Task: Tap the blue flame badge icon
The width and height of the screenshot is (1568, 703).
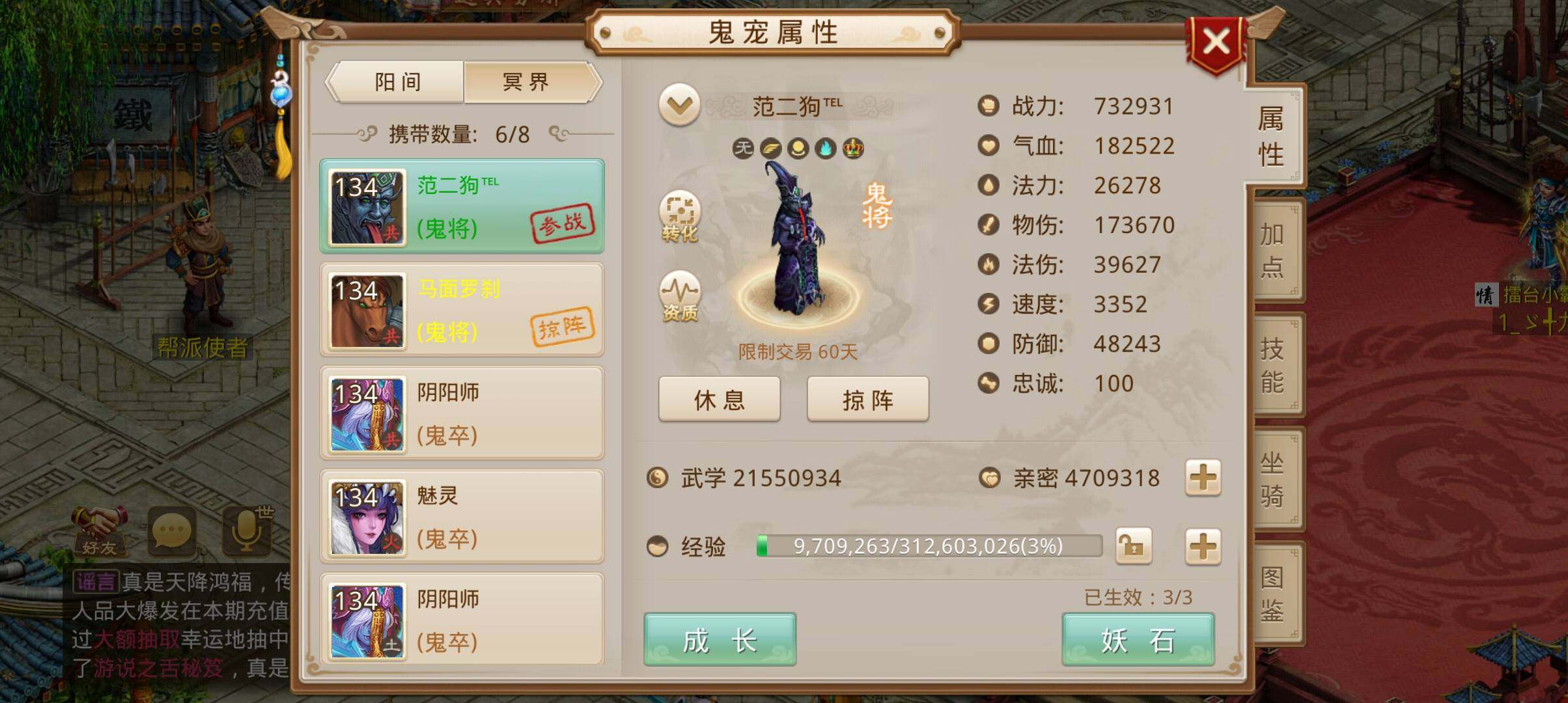Action: (x=826, y=148)
